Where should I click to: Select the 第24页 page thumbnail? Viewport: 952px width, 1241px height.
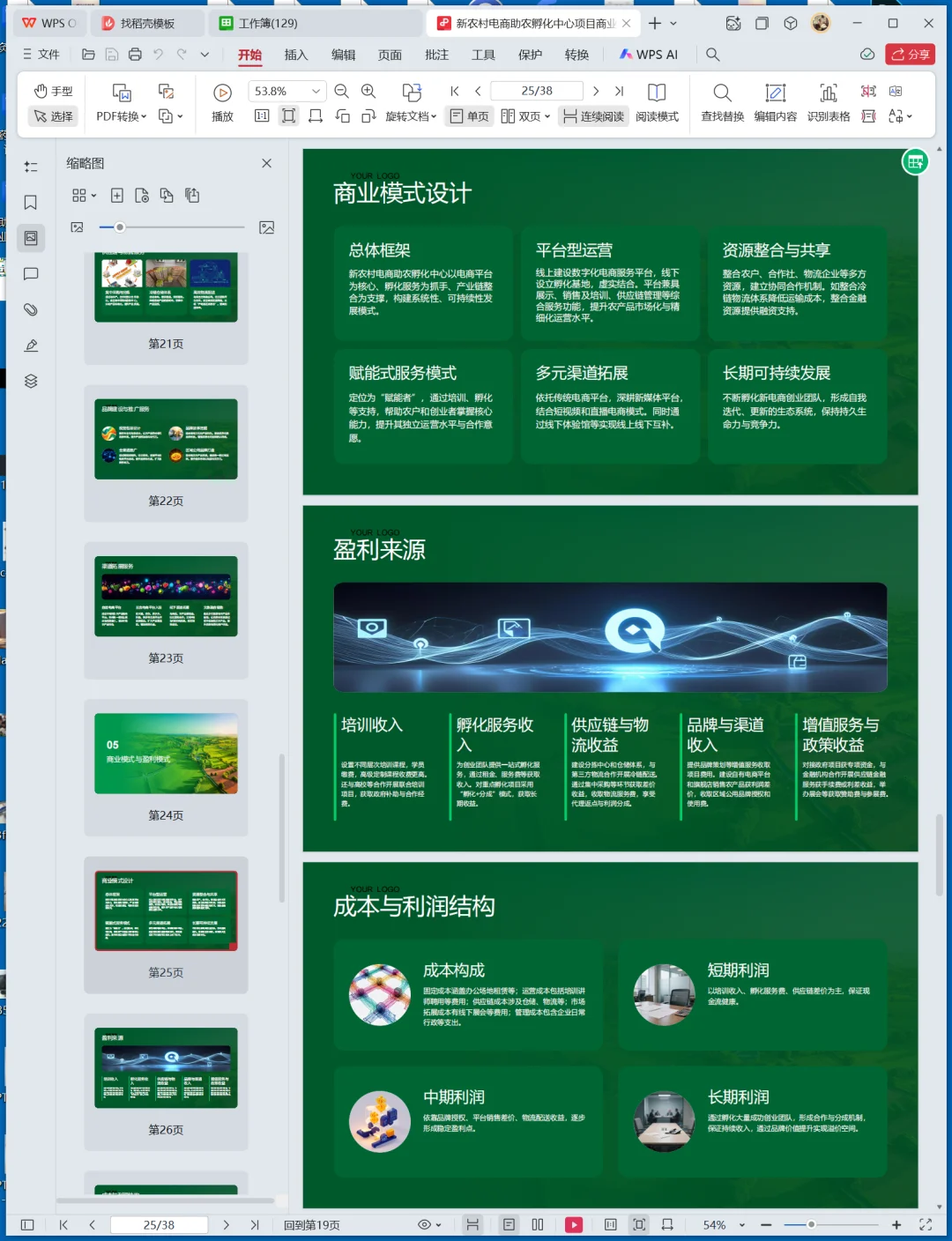point(166,754)
